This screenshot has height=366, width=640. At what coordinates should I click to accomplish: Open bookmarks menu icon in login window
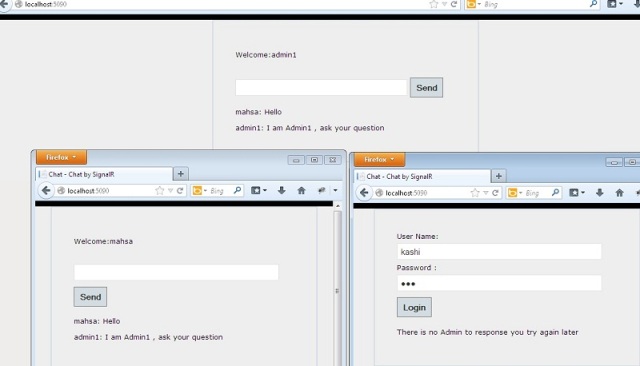pyautogui.click(x=576, y=193)
